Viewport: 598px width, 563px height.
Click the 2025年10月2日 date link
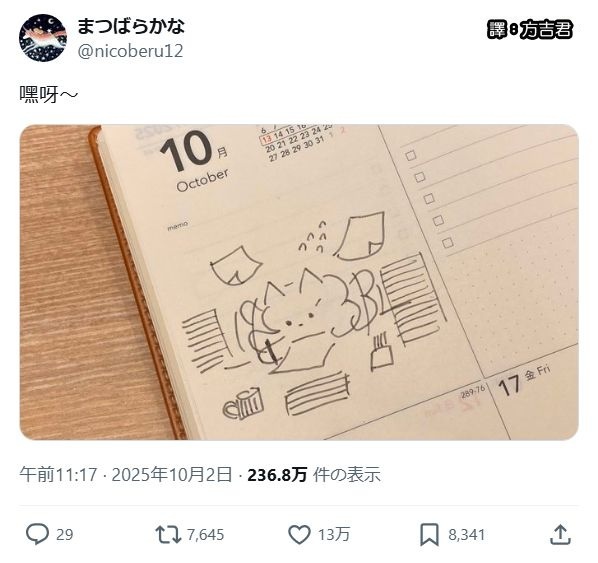(x=172, y=475)
